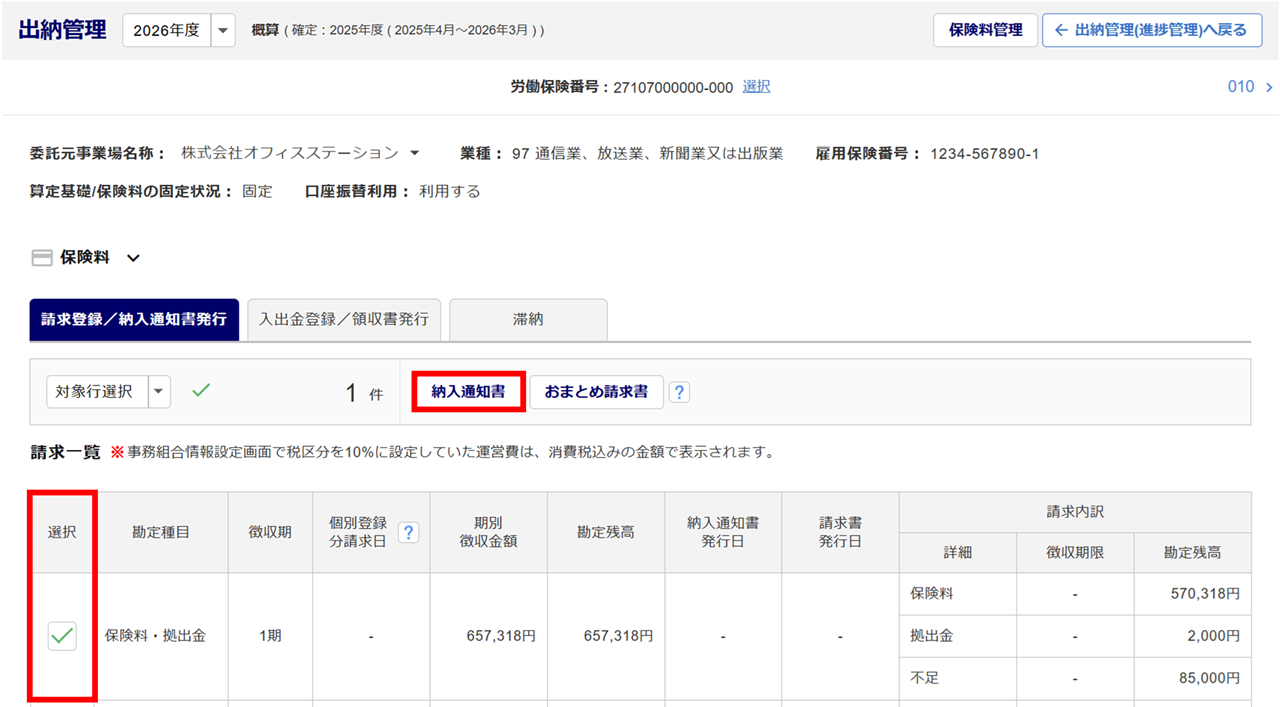Toggle the checkbox for 保険料・拠出金 row
The image size is (1280, 707).
(62, 635)
